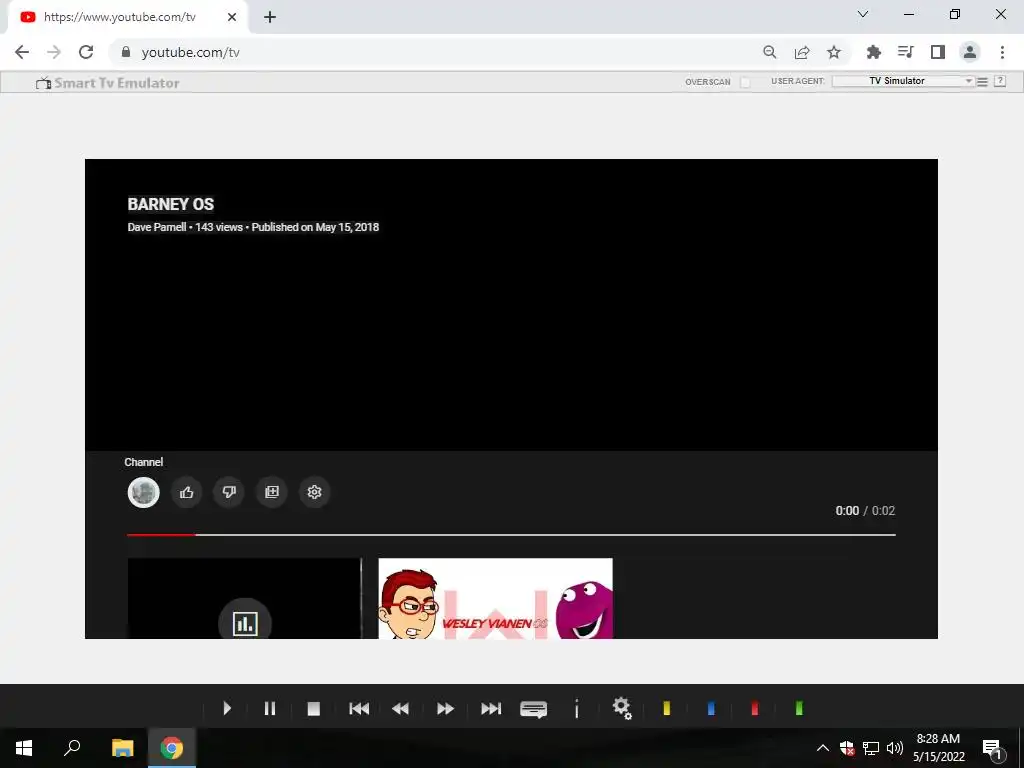This screenshot has width=1024, height=768.
Task: Click the youtube.com/tv address bar
Action: (431, 52)
